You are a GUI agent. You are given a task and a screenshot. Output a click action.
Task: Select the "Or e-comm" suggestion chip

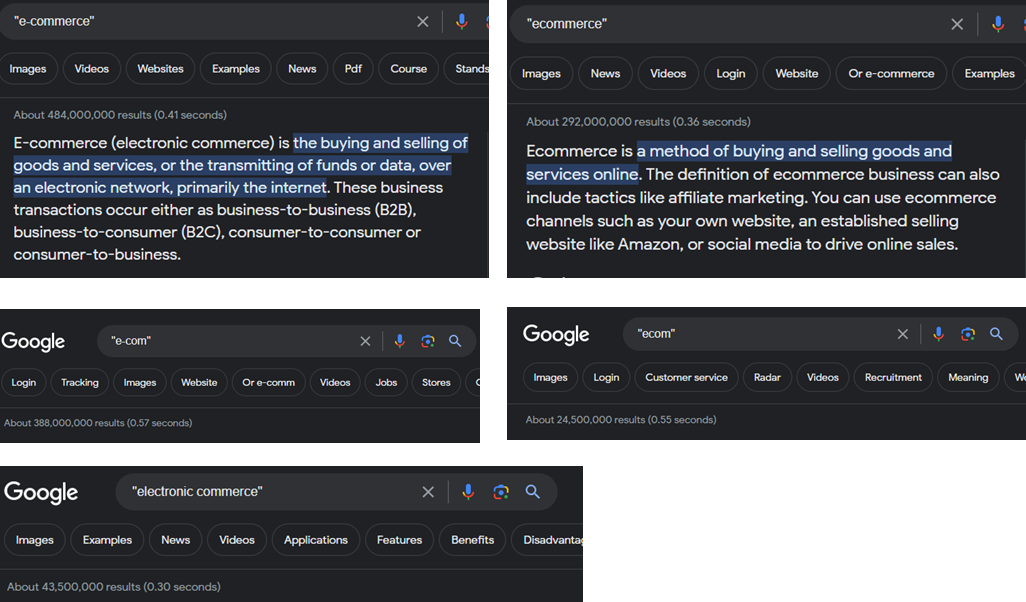pyautogui.click(x=268, y=383)
